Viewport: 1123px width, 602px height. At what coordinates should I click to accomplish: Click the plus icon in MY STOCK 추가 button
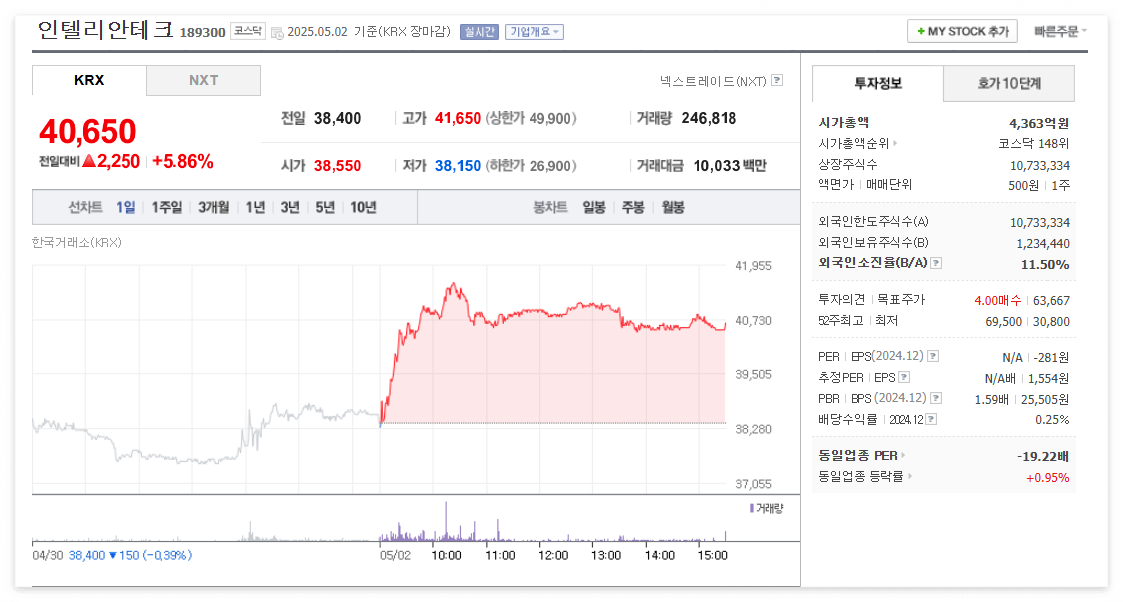click(x=921, y=30)
